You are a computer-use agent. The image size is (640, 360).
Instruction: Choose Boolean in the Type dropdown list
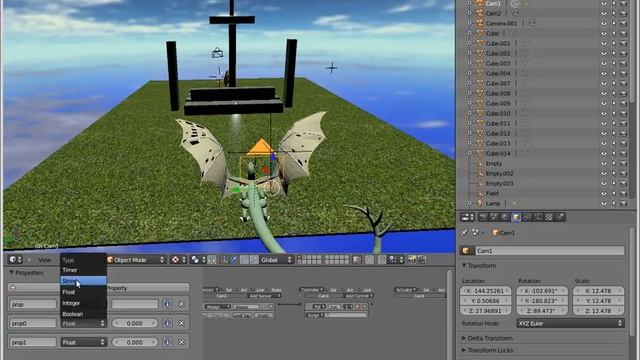point(83,314)
